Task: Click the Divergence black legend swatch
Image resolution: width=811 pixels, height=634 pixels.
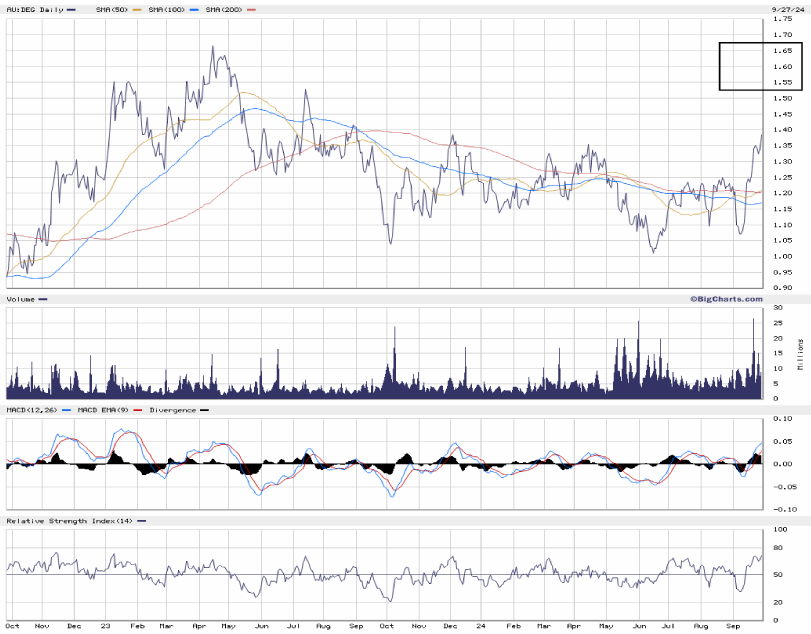Action: pyautogui.click(x=204, y=410)
